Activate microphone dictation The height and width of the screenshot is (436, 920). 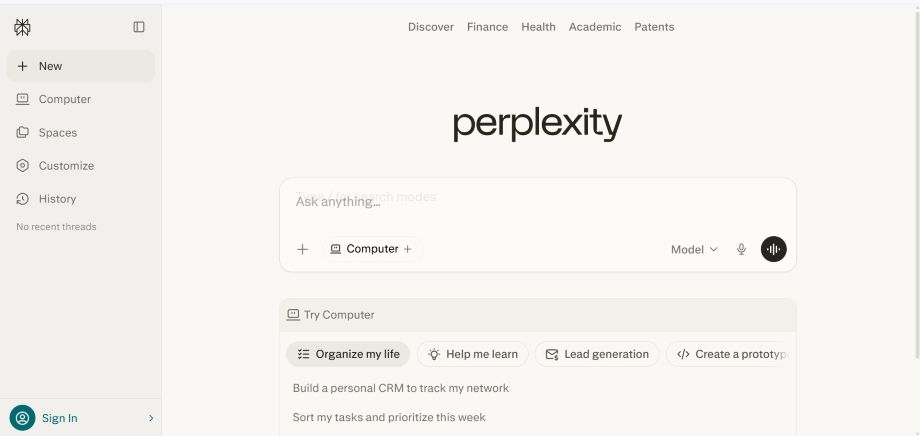pyautogui.click(x=741, y=250)
